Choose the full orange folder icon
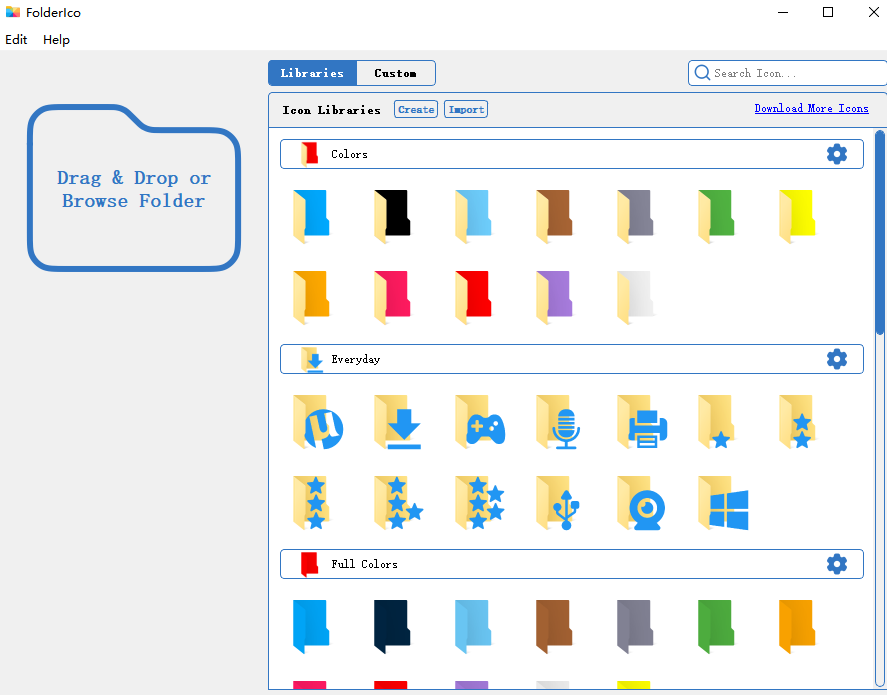Screen dimensions: 887x695 point(797,627)
